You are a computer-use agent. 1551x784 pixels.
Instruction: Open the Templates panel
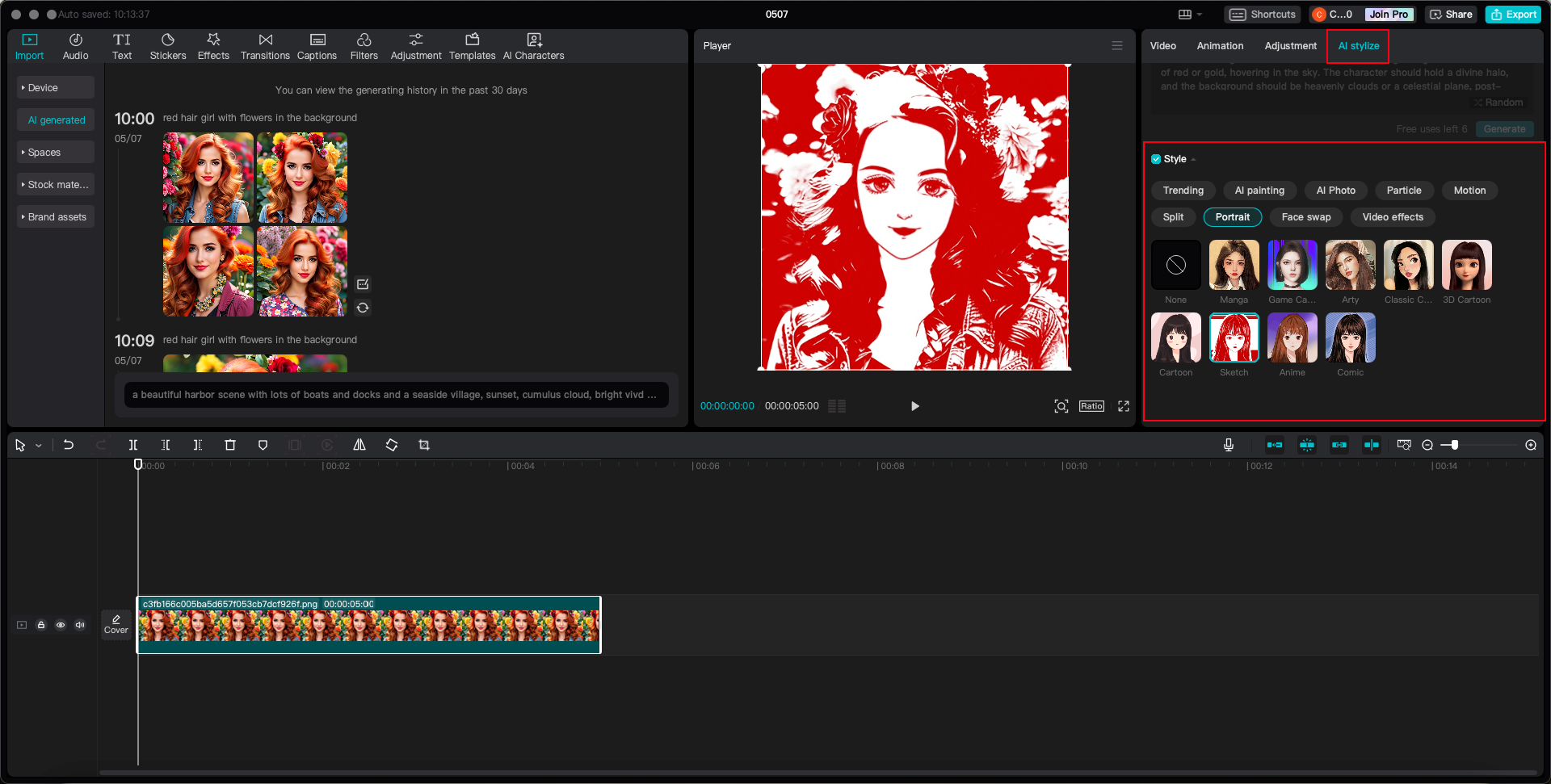[473, 45]
